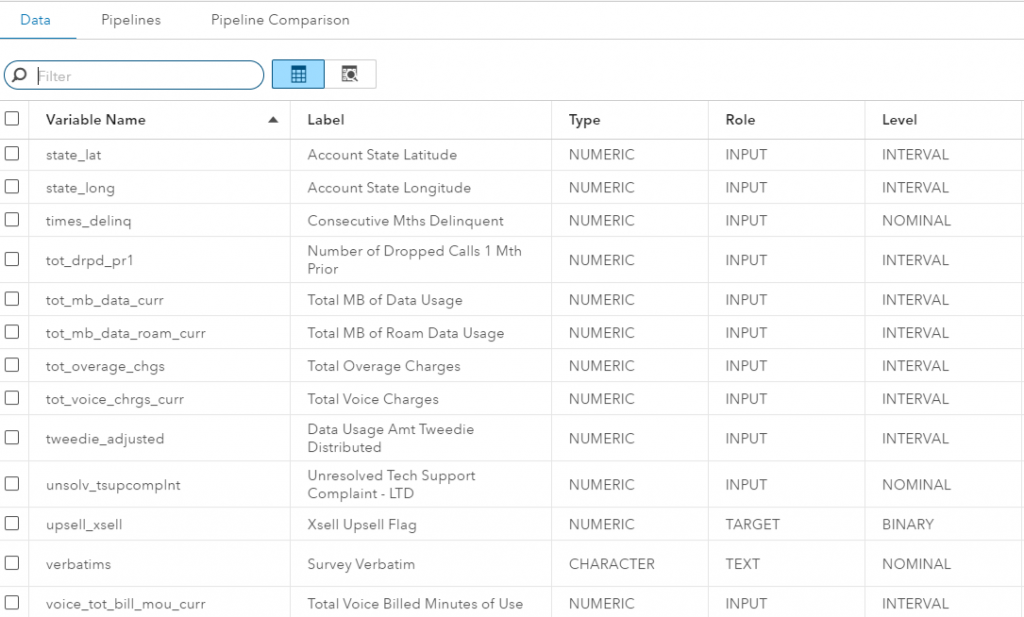Check the checkbox for upsell_xsell

(14, 524)
